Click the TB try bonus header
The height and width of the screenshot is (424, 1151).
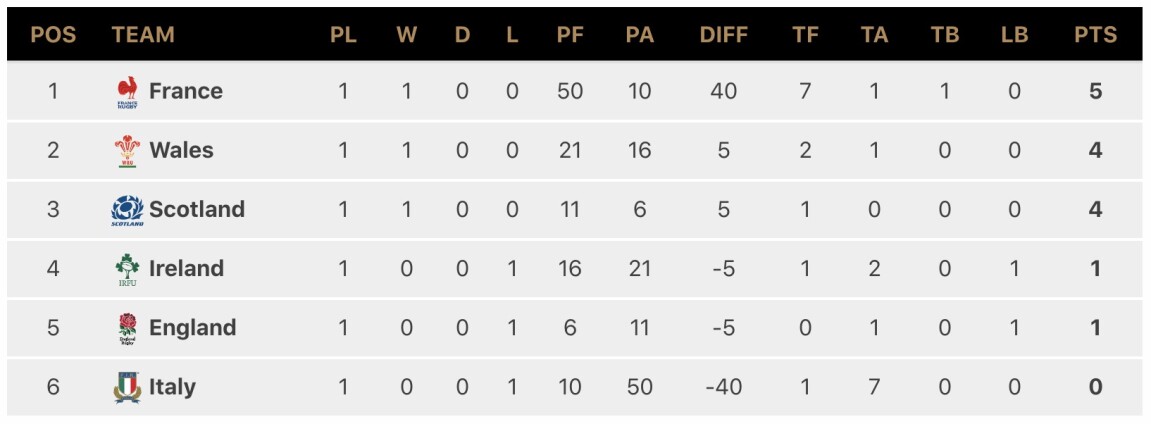tap(945, 34)
